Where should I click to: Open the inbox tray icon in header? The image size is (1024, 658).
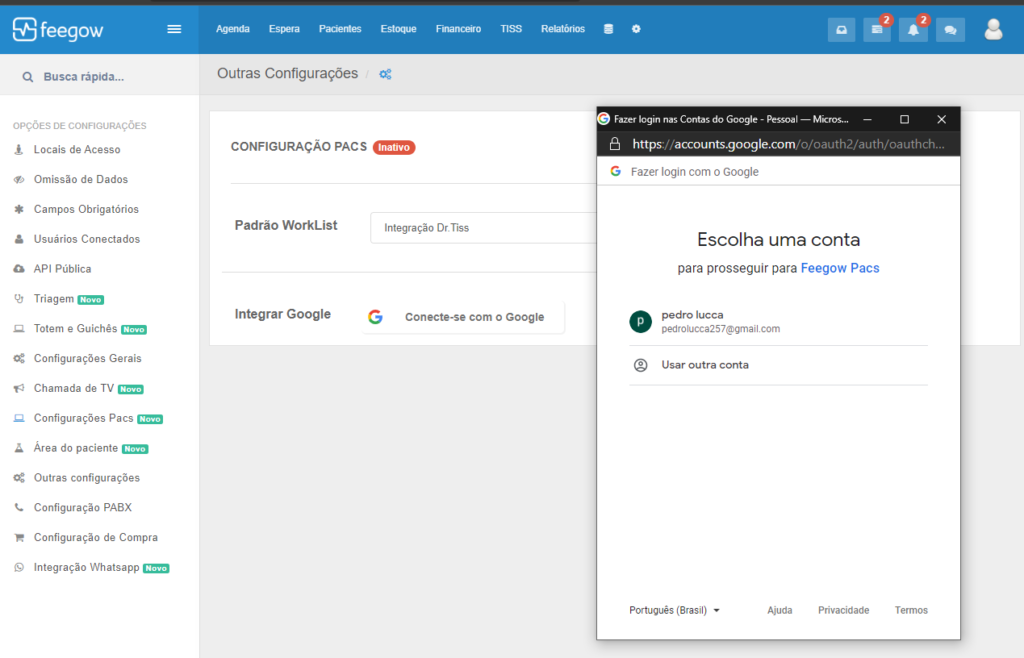tap(841, 30)
